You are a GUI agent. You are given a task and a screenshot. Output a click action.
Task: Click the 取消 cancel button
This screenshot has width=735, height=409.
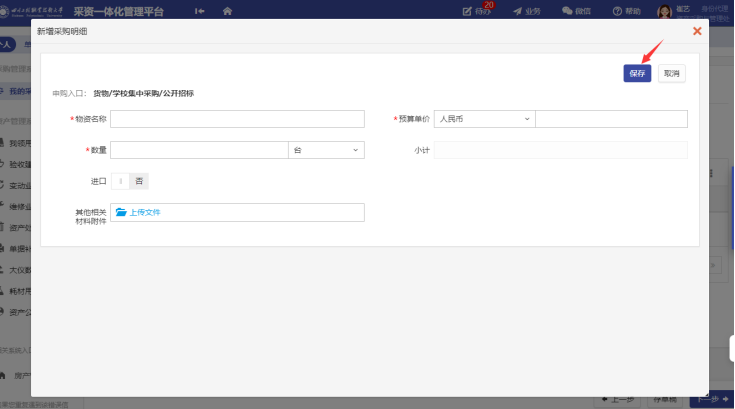point(672,74)
